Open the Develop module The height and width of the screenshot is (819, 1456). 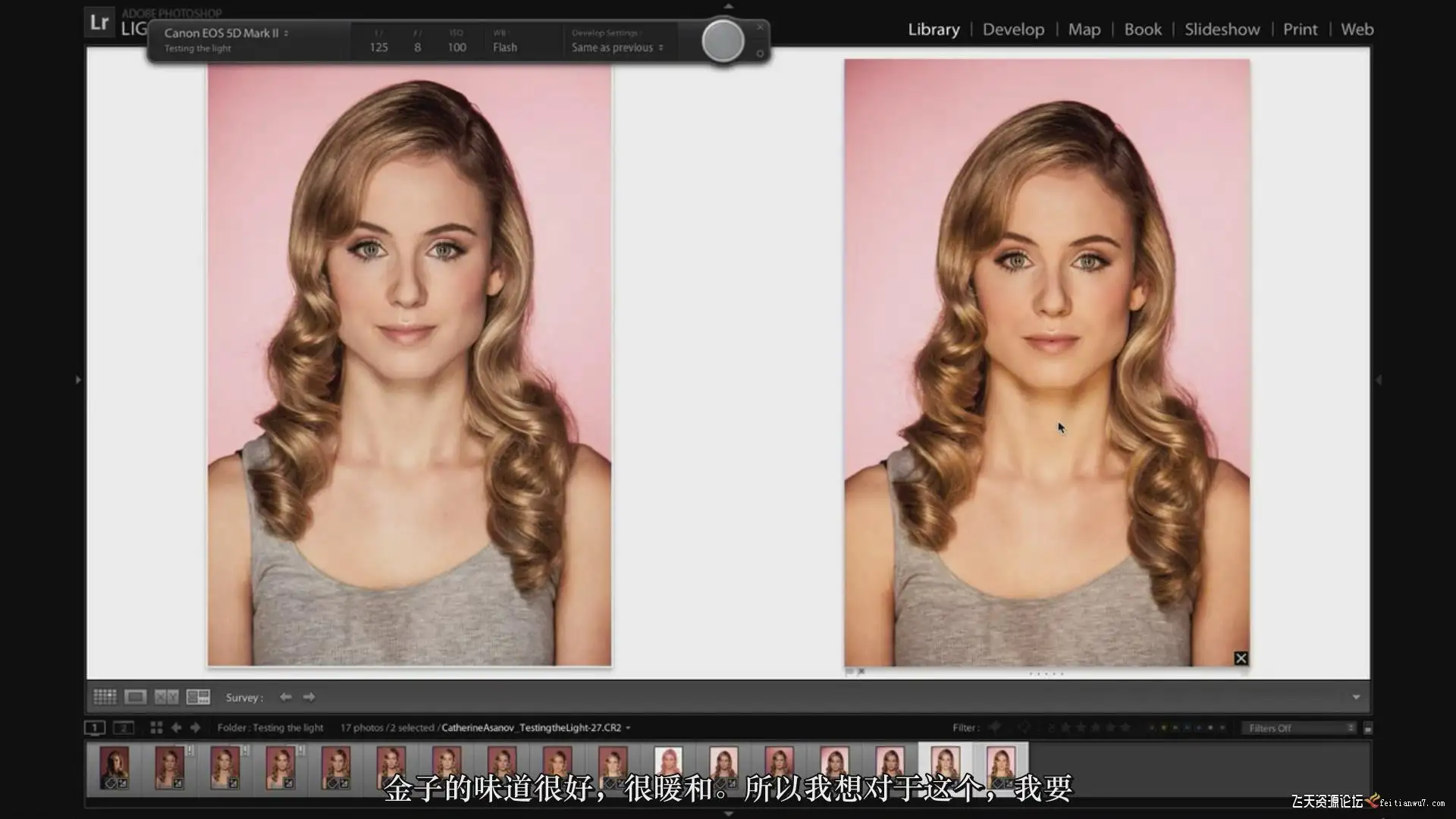(x=1013, y=30)
